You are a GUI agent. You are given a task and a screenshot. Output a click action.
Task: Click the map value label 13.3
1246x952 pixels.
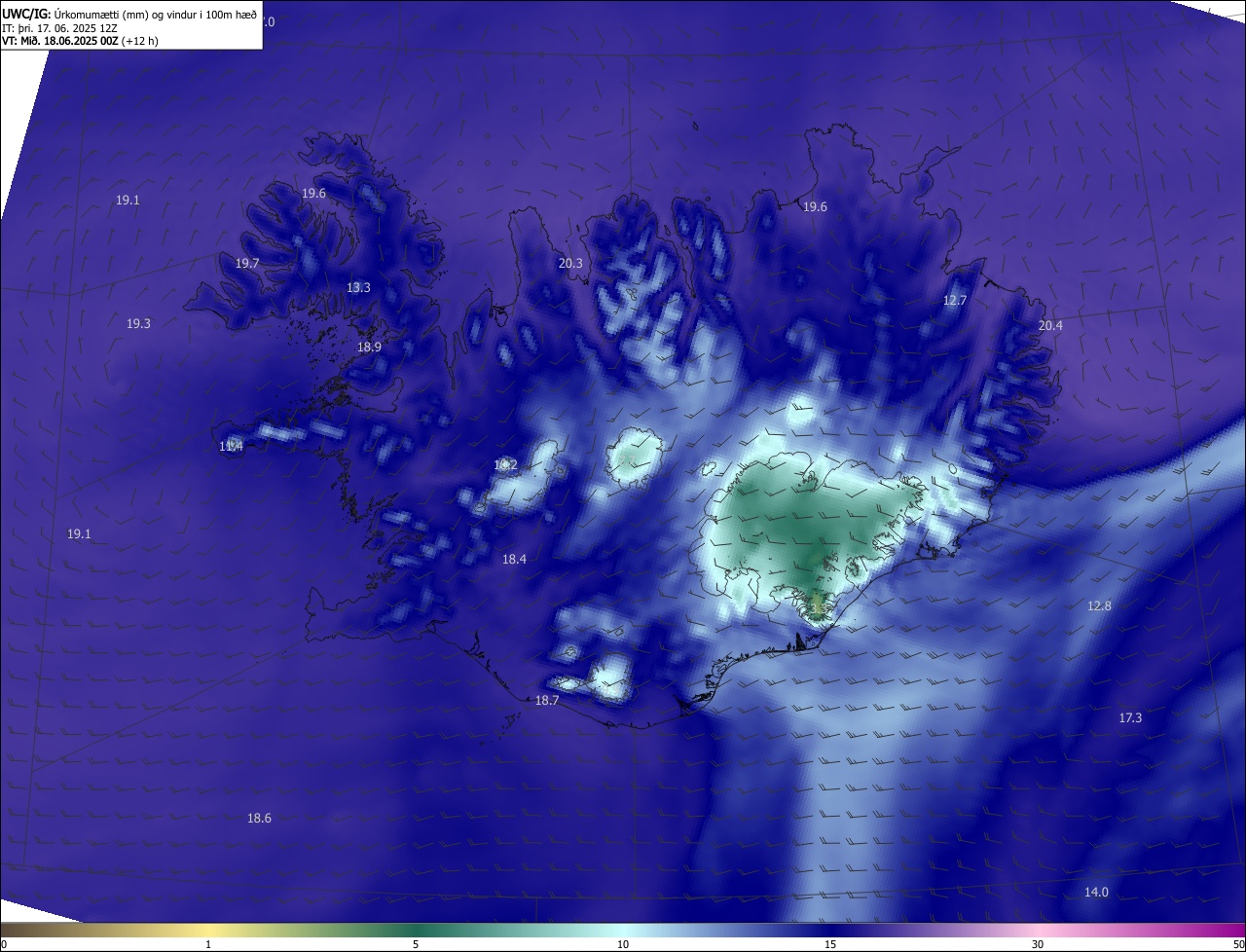point(358,287)
